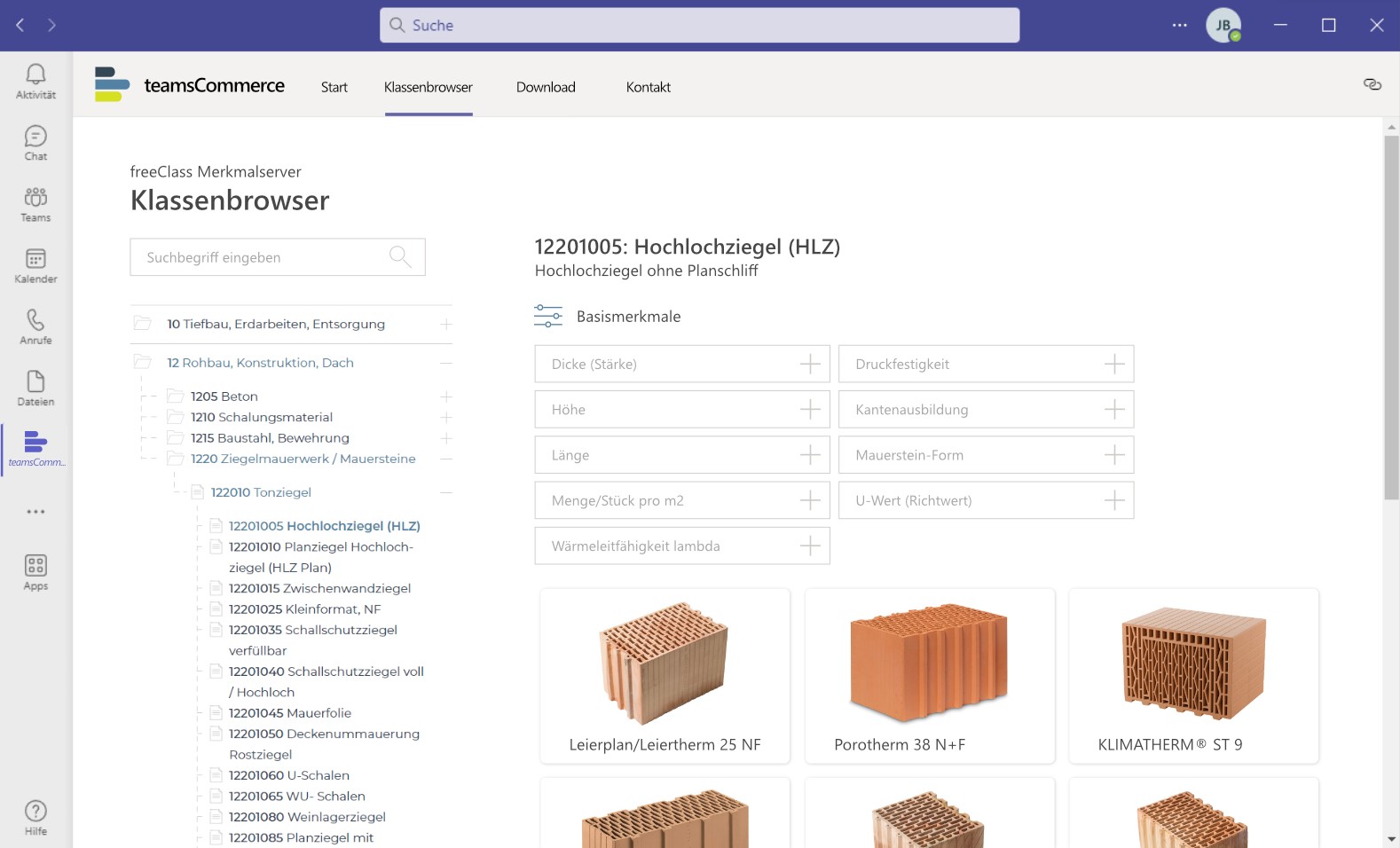Click the Suche search bar at top
The image size is (1400, 848).
pyautogui.click(x=700, y=25)
